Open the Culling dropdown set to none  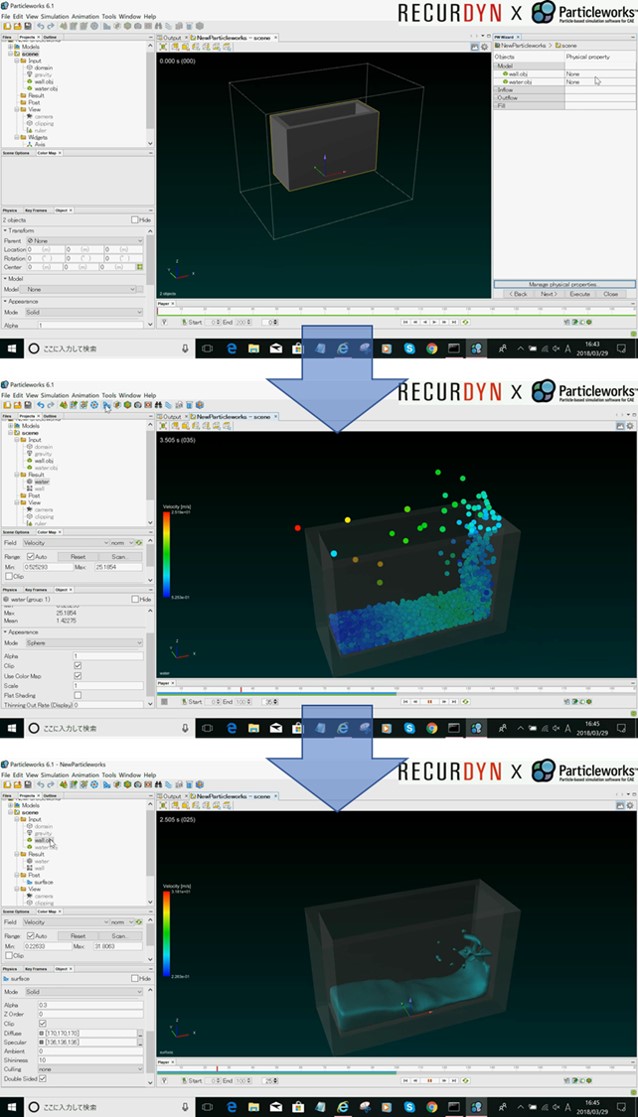coord(90,1068)
